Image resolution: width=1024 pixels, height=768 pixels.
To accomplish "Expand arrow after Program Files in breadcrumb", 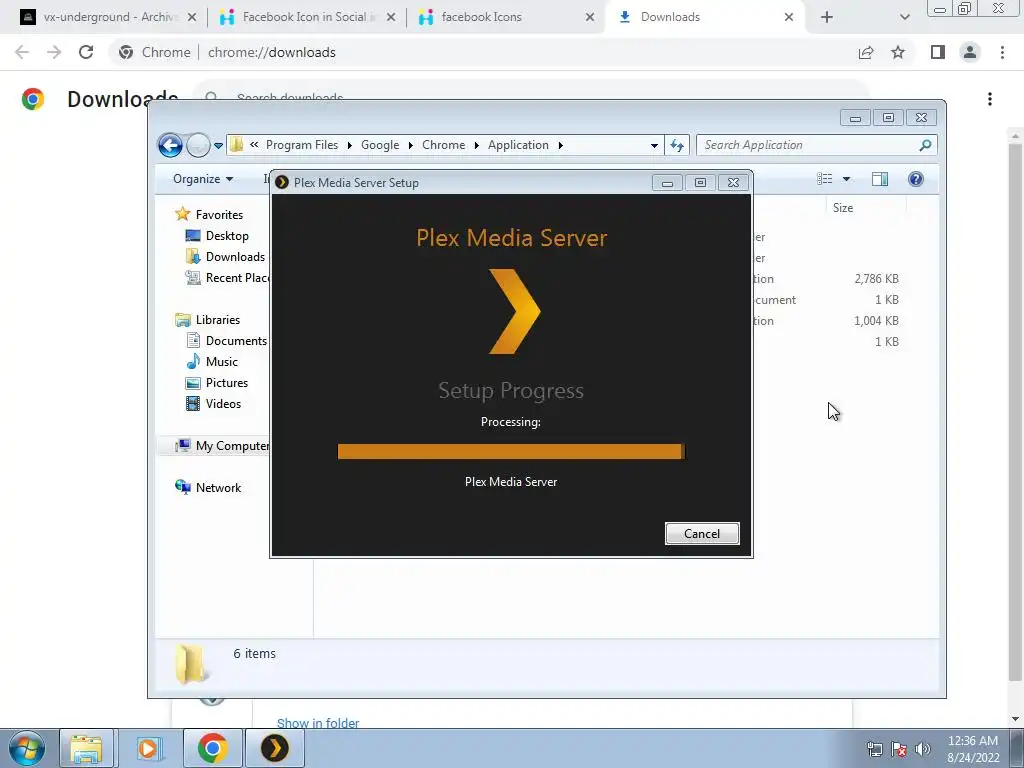I will (349, 145).
